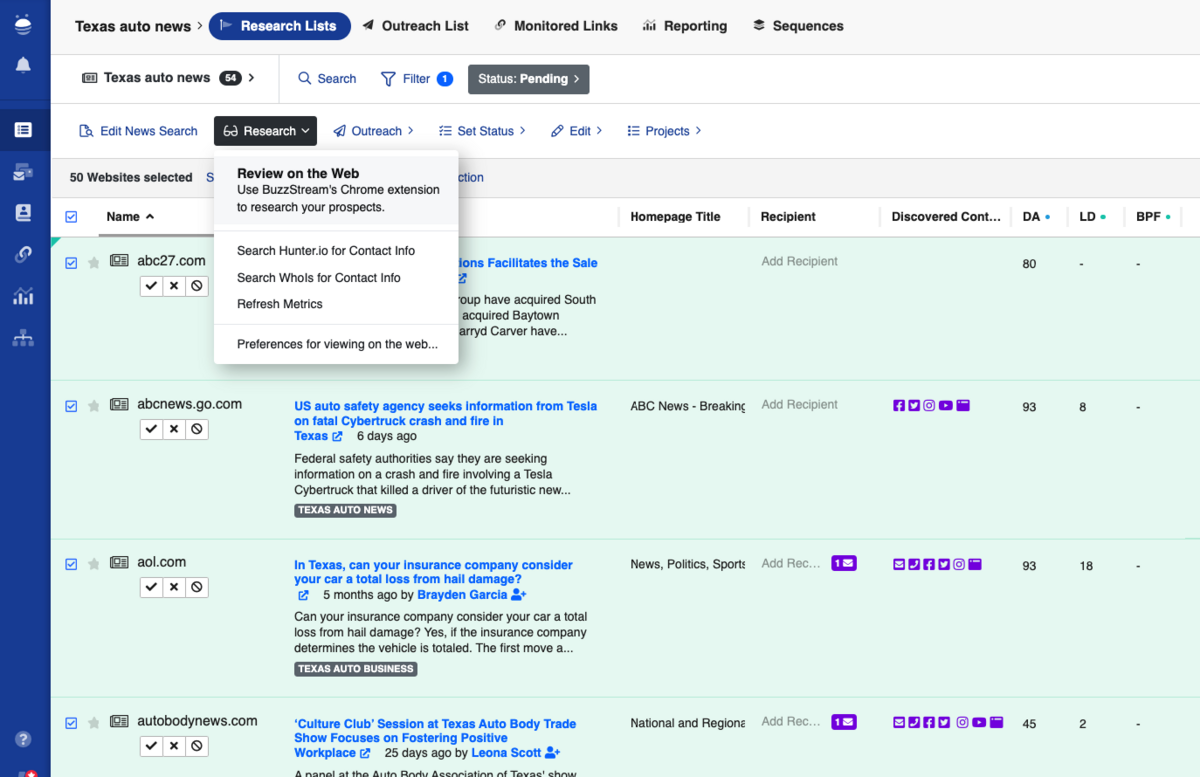Choose Refresh Metrics from Research menu
Screen dimensions: 1200x777
(x=280, y=304)
